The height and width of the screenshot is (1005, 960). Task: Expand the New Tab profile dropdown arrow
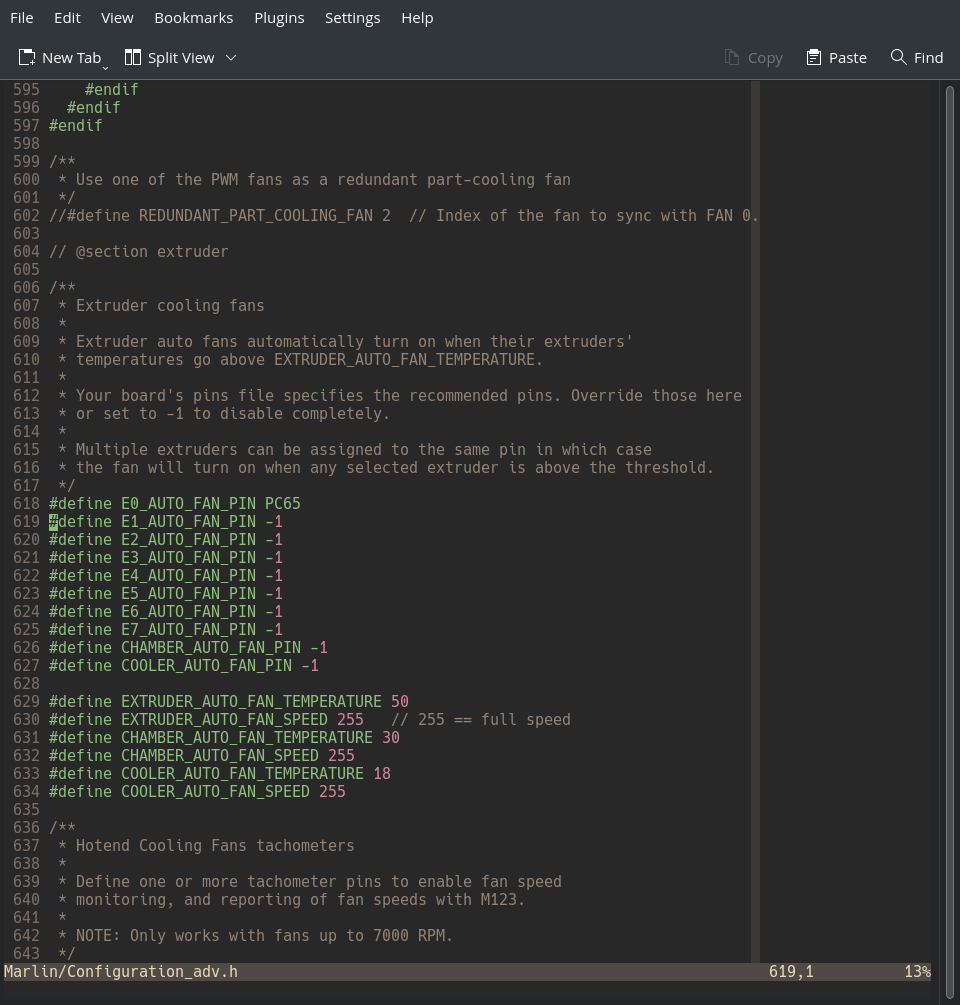tap(106, 64)
